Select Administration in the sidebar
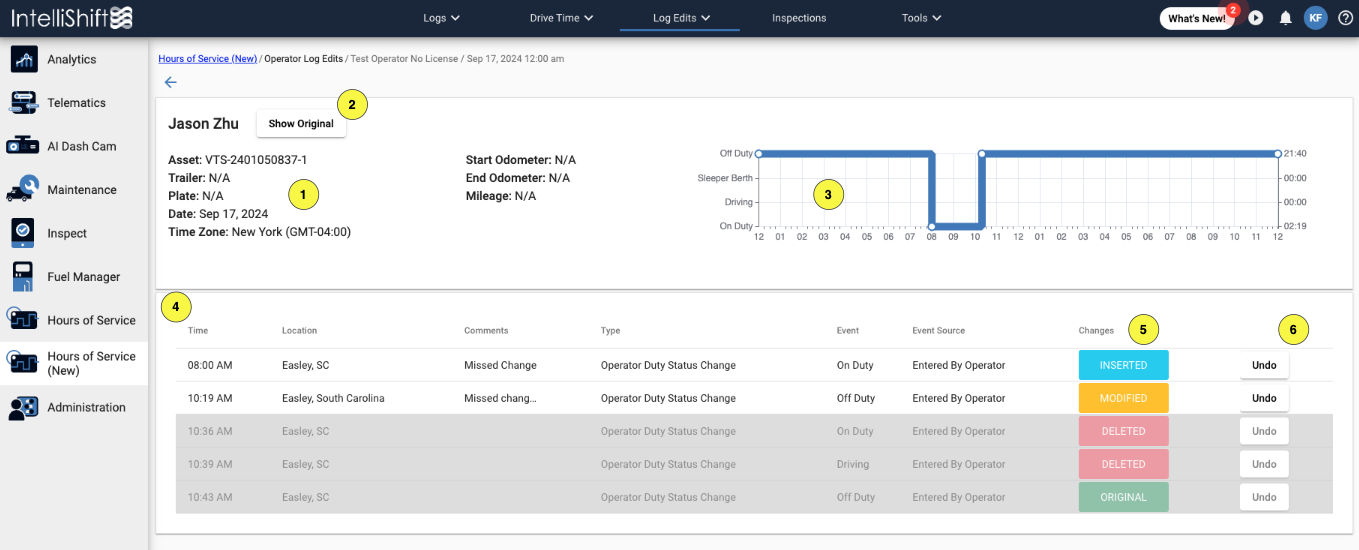 (86, 407)
